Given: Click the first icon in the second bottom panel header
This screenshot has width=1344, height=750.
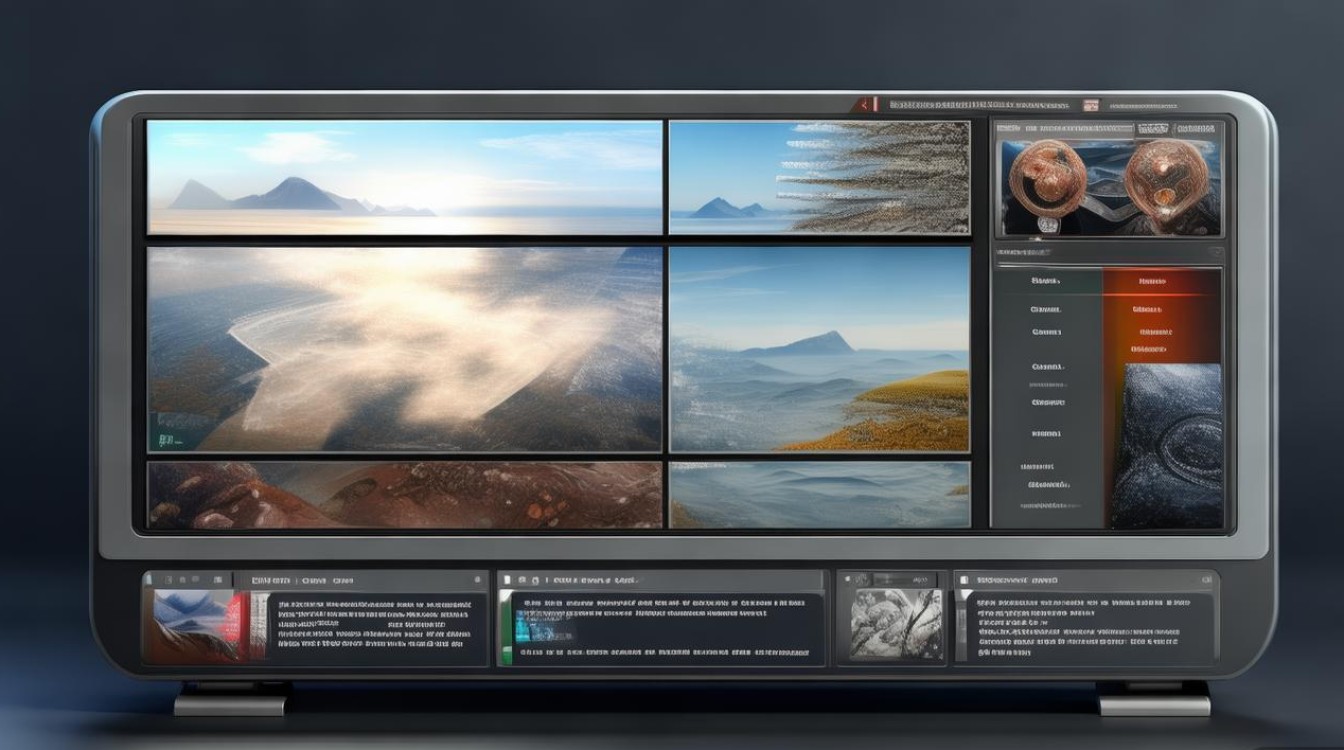Looking at the screenshot, I should (x=507, y=580).
